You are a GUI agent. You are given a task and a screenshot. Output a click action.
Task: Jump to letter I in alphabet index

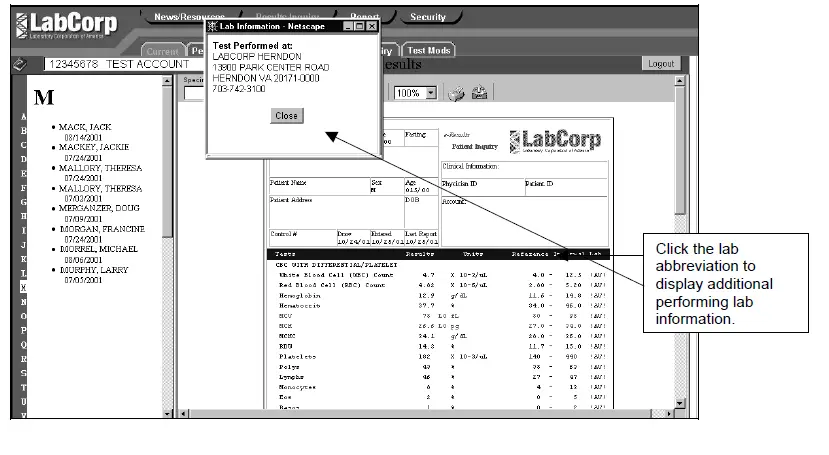click(23, 230)
